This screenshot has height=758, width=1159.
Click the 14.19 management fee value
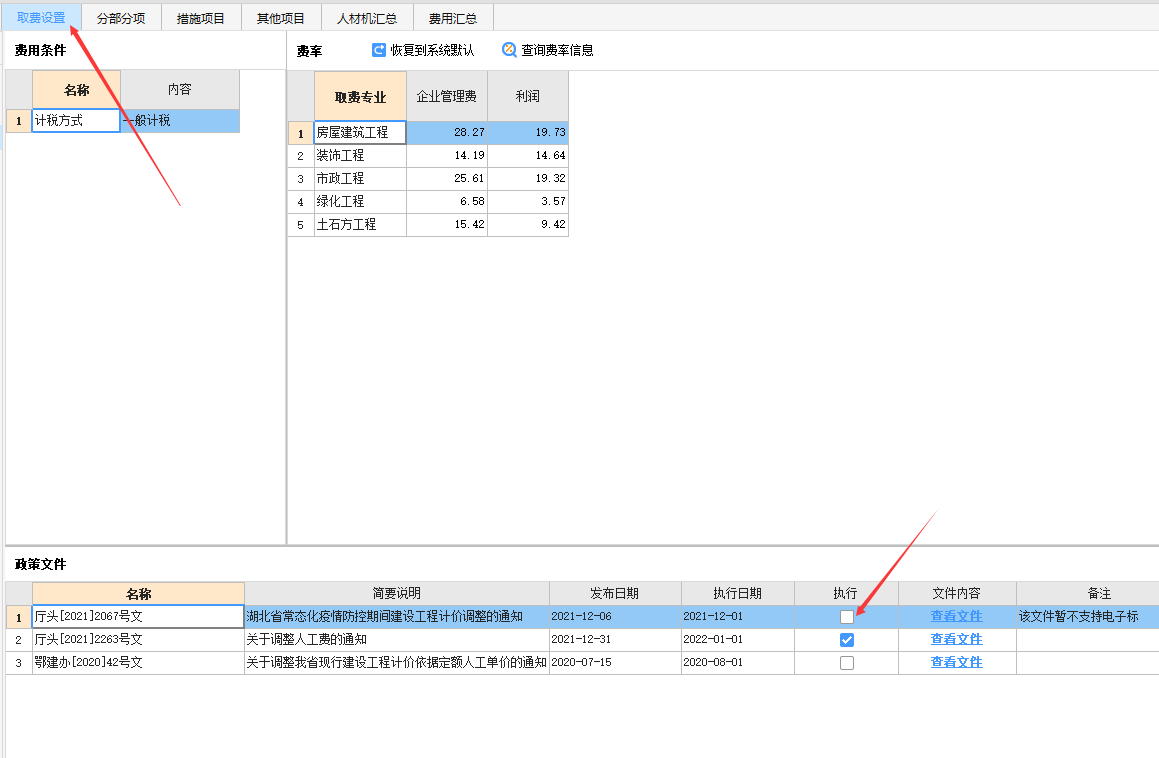(x=447, y=155)
